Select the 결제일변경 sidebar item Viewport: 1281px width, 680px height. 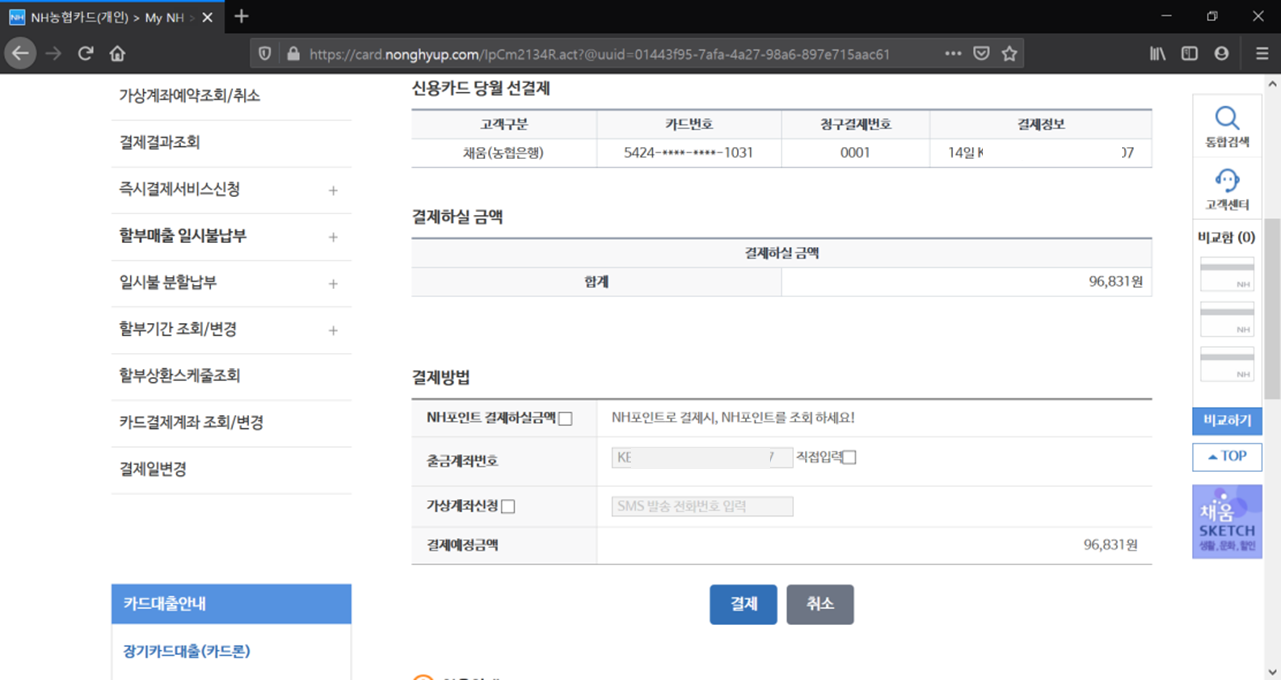tap(152, 469)
